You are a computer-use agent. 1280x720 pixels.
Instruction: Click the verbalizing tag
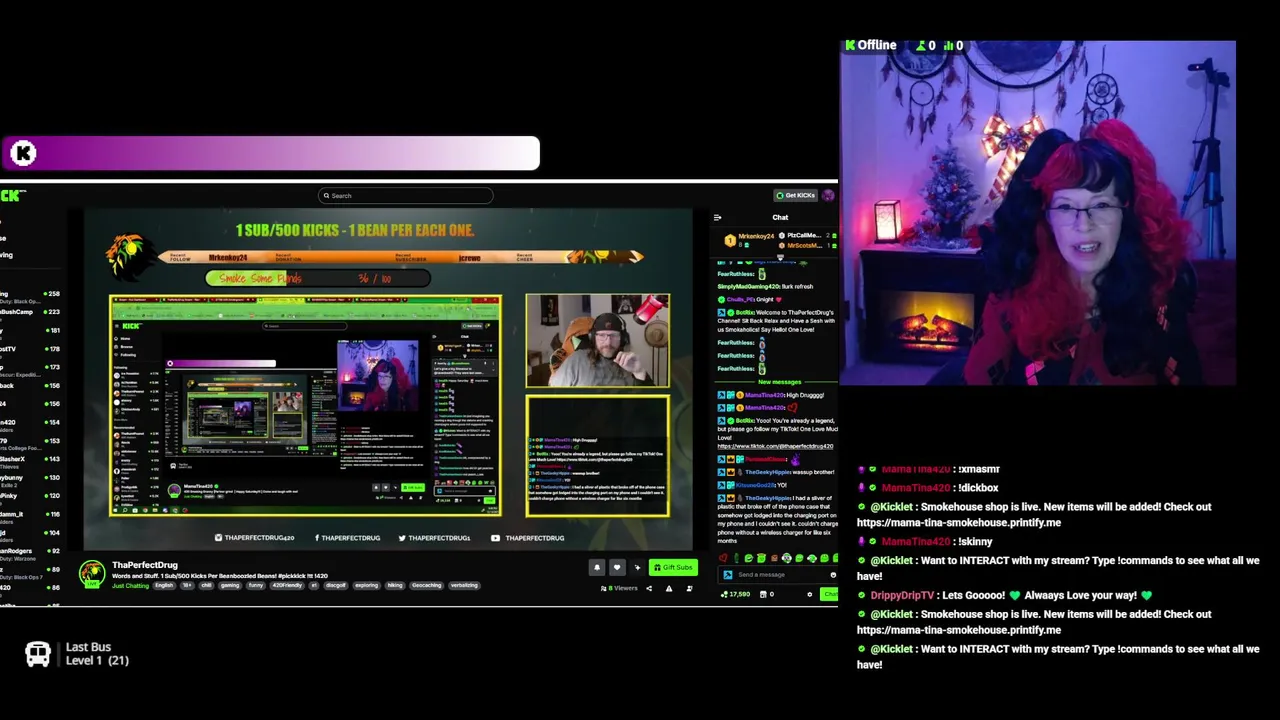pyautogui.click(x=464, y=585)
